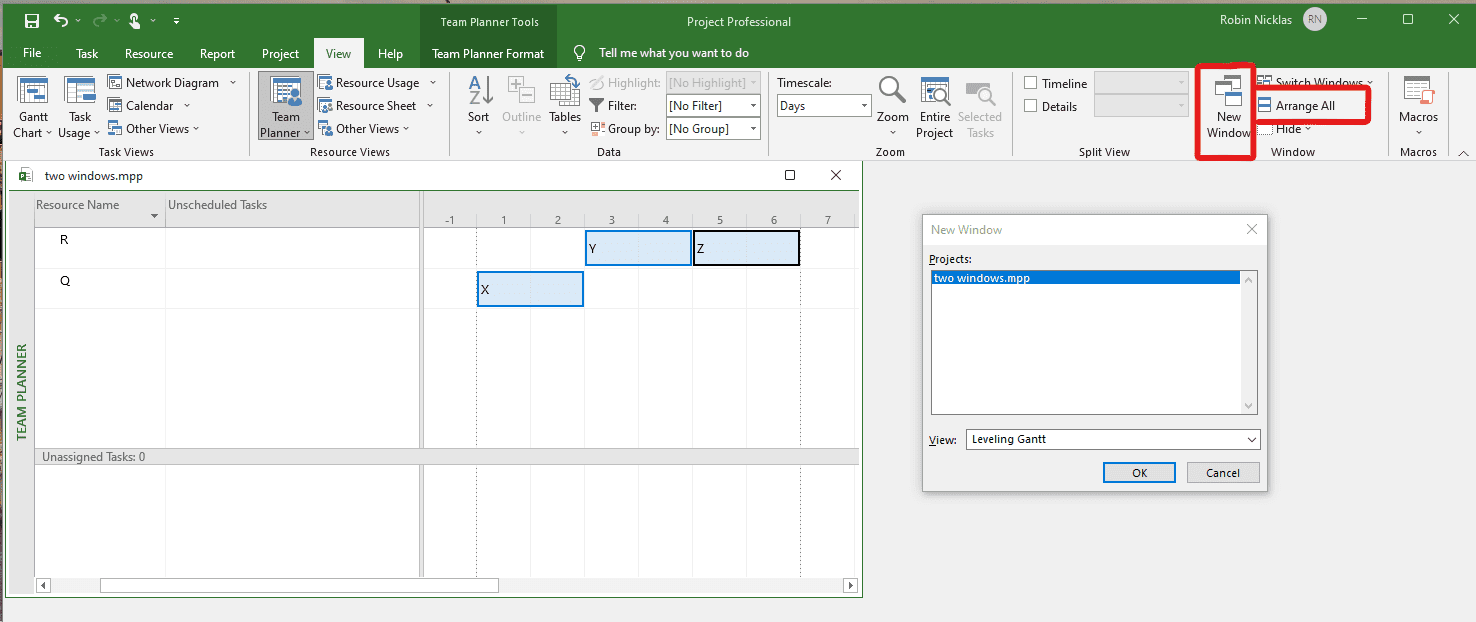The height and width of the screenshot is (622, 1476).
Task: Close the New Window dialog
Action: [x=1251, y=230]
